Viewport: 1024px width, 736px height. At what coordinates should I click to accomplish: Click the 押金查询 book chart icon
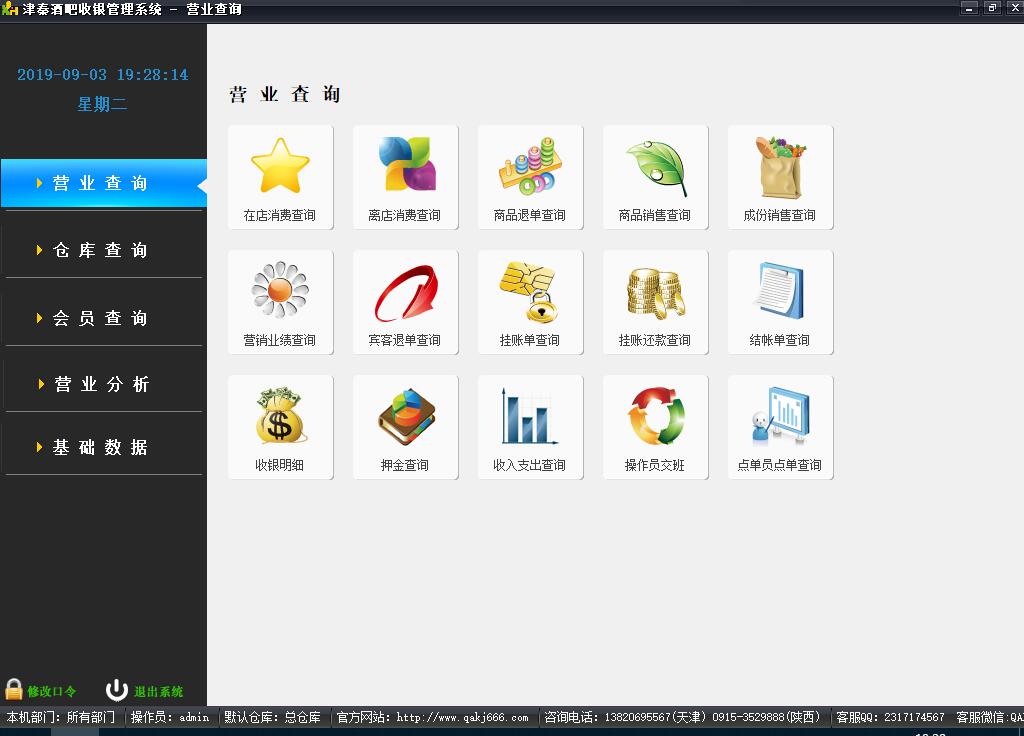(405, 417)
